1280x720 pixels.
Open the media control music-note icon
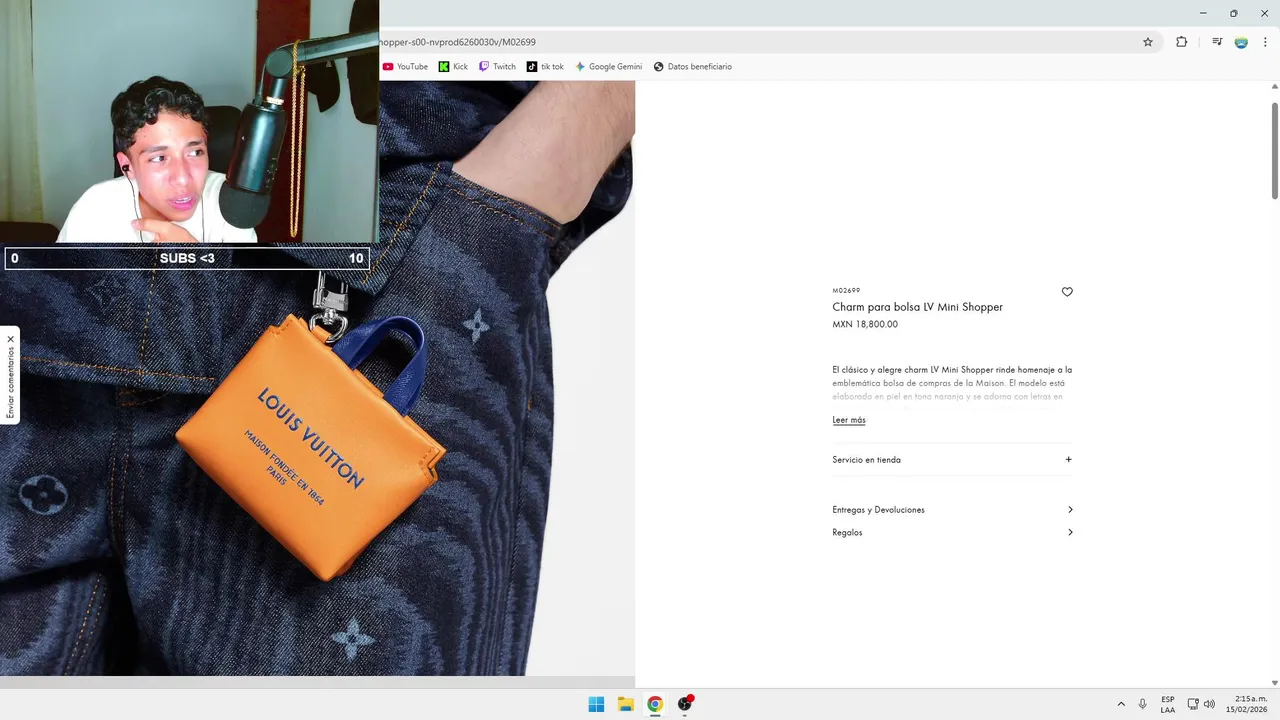(x=1217, y=42)
